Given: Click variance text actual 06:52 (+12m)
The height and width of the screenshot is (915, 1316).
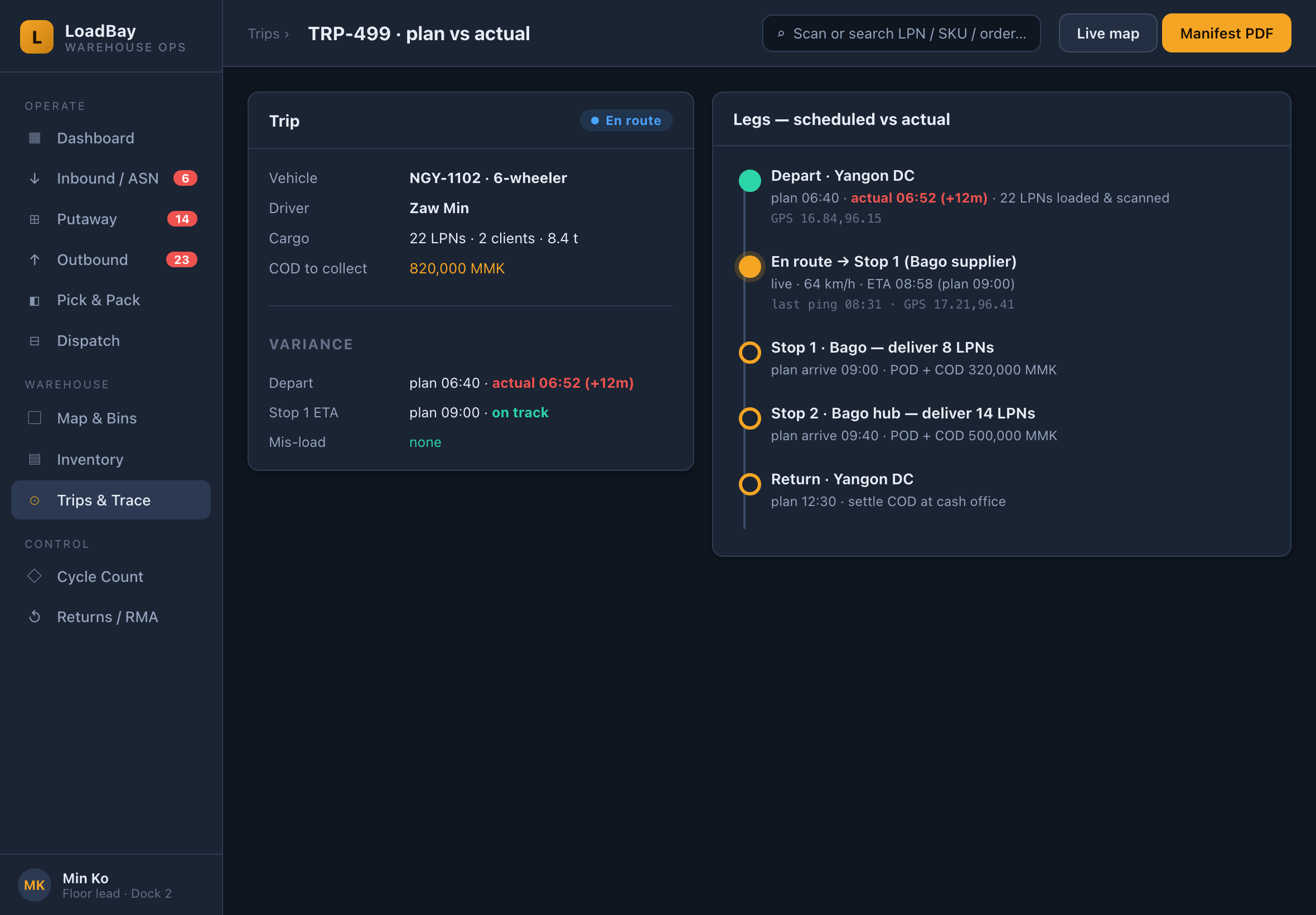Looking at the screenshot, I should pyautogui.click(x=563, y=383).
